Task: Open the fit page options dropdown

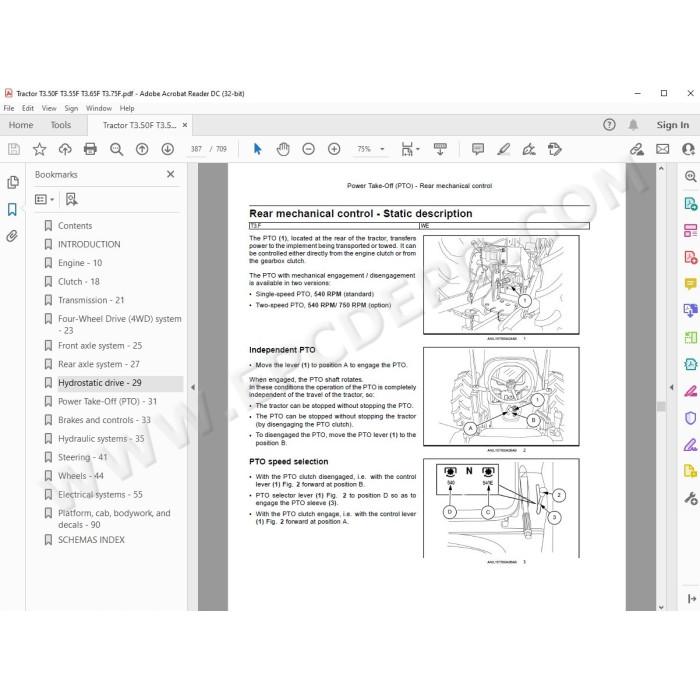Action: point(411,149)
